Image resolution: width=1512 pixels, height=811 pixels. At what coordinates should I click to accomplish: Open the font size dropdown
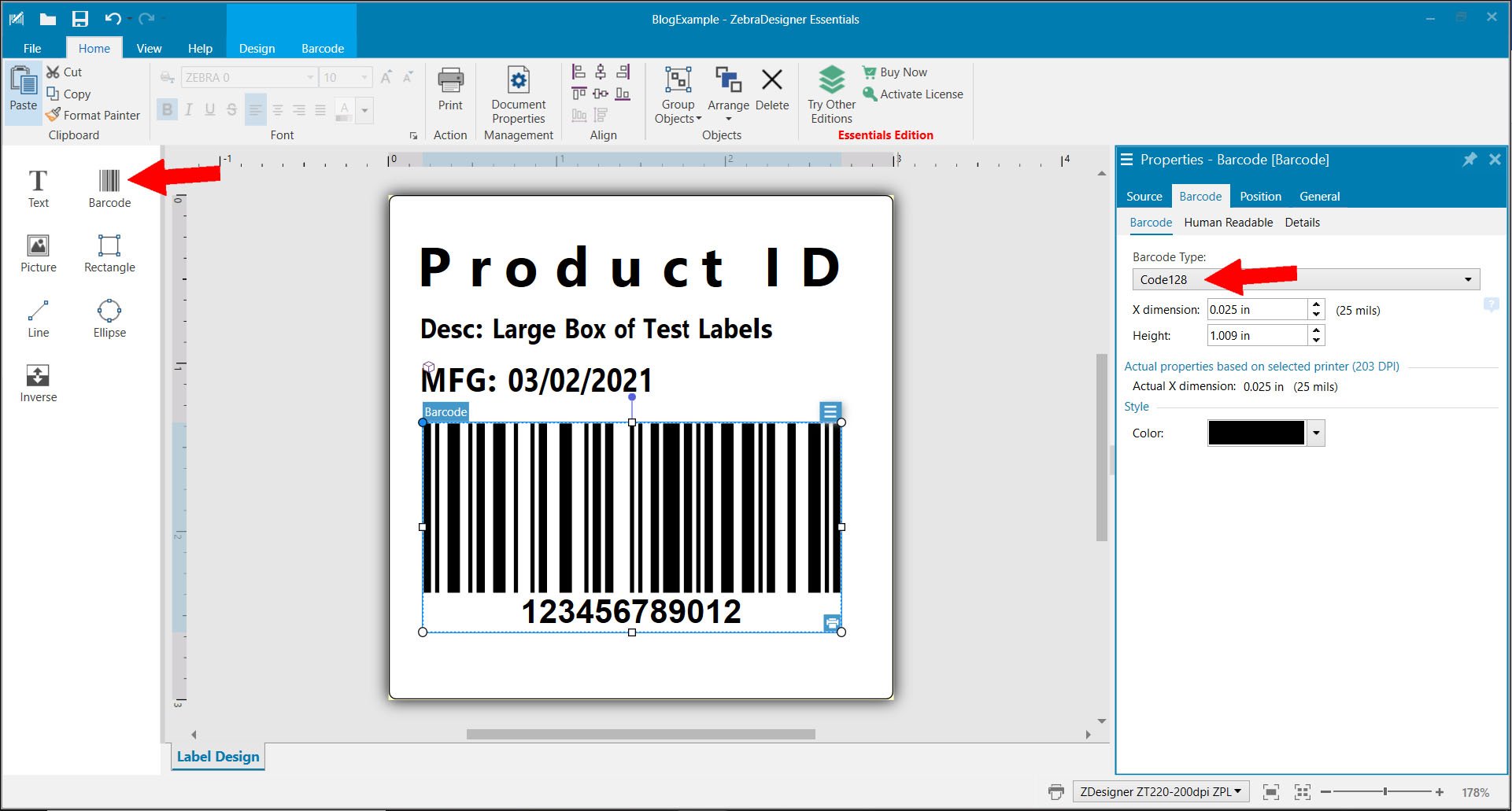click(364, 77)
